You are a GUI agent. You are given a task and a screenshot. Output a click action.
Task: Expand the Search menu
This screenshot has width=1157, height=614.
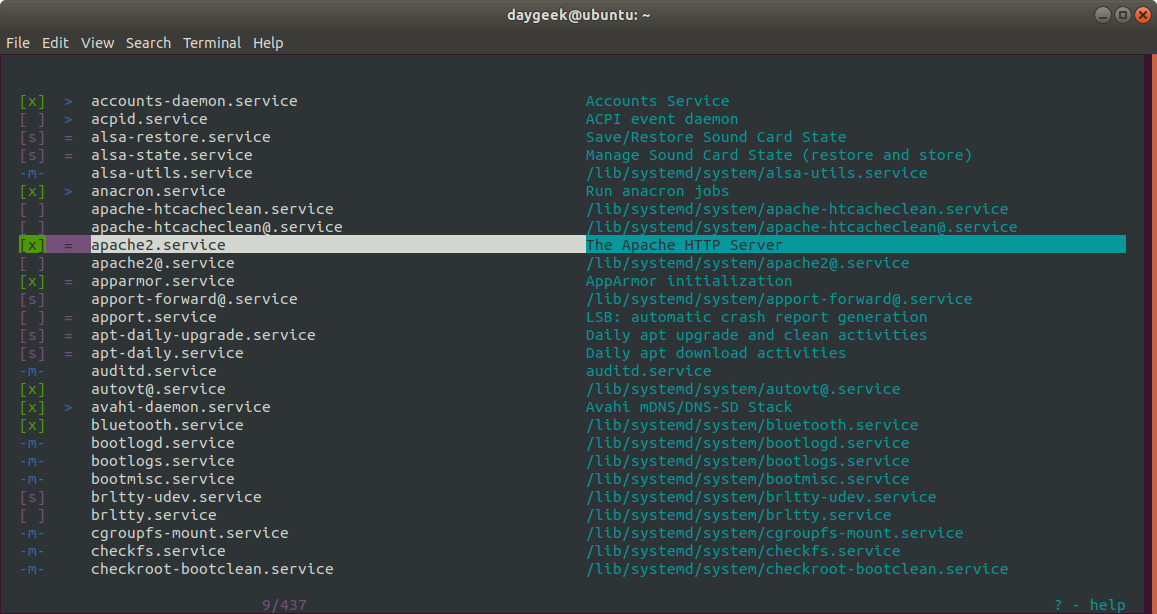coord(148,43)
